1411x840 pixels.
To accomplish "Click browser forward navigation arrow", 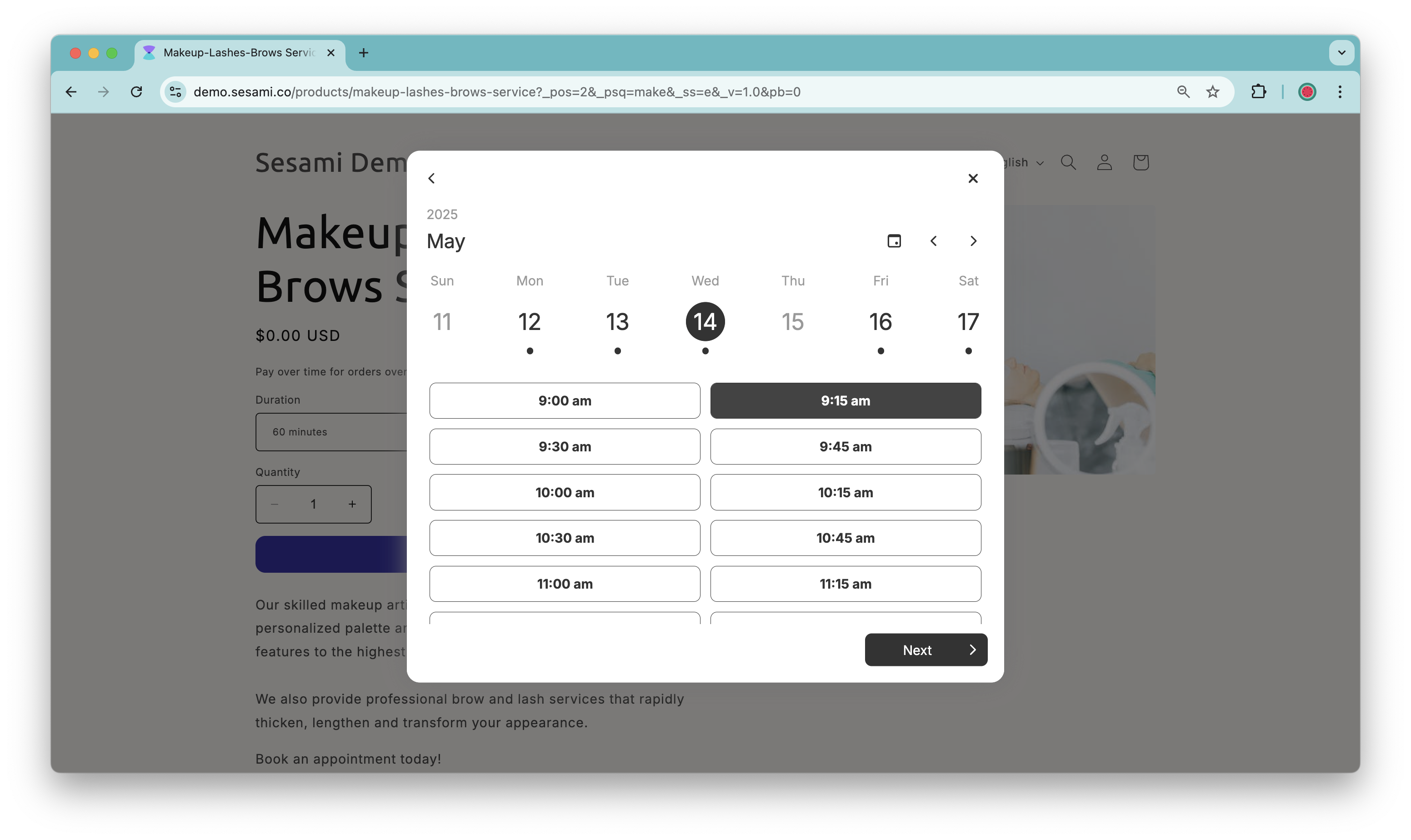I will pos(103,92).
